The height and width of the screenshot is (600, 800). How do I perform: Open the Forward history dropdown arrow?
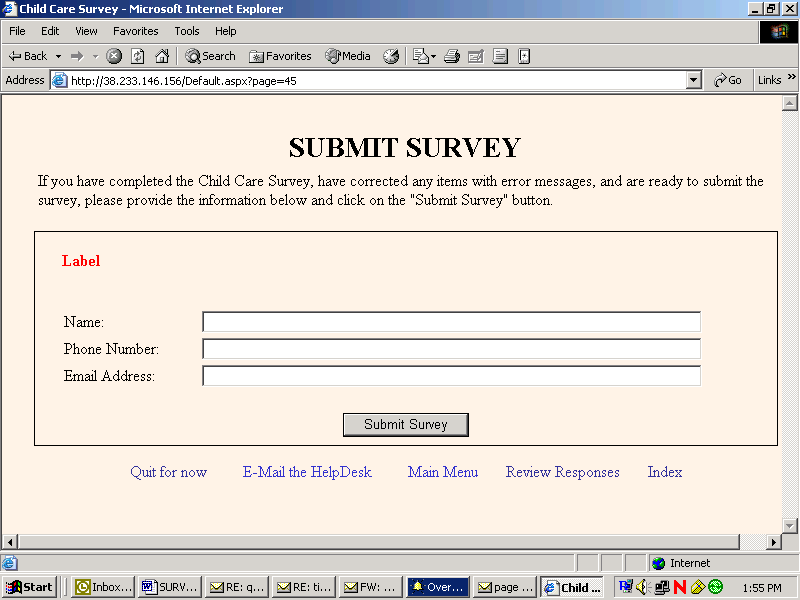point(95,56)
